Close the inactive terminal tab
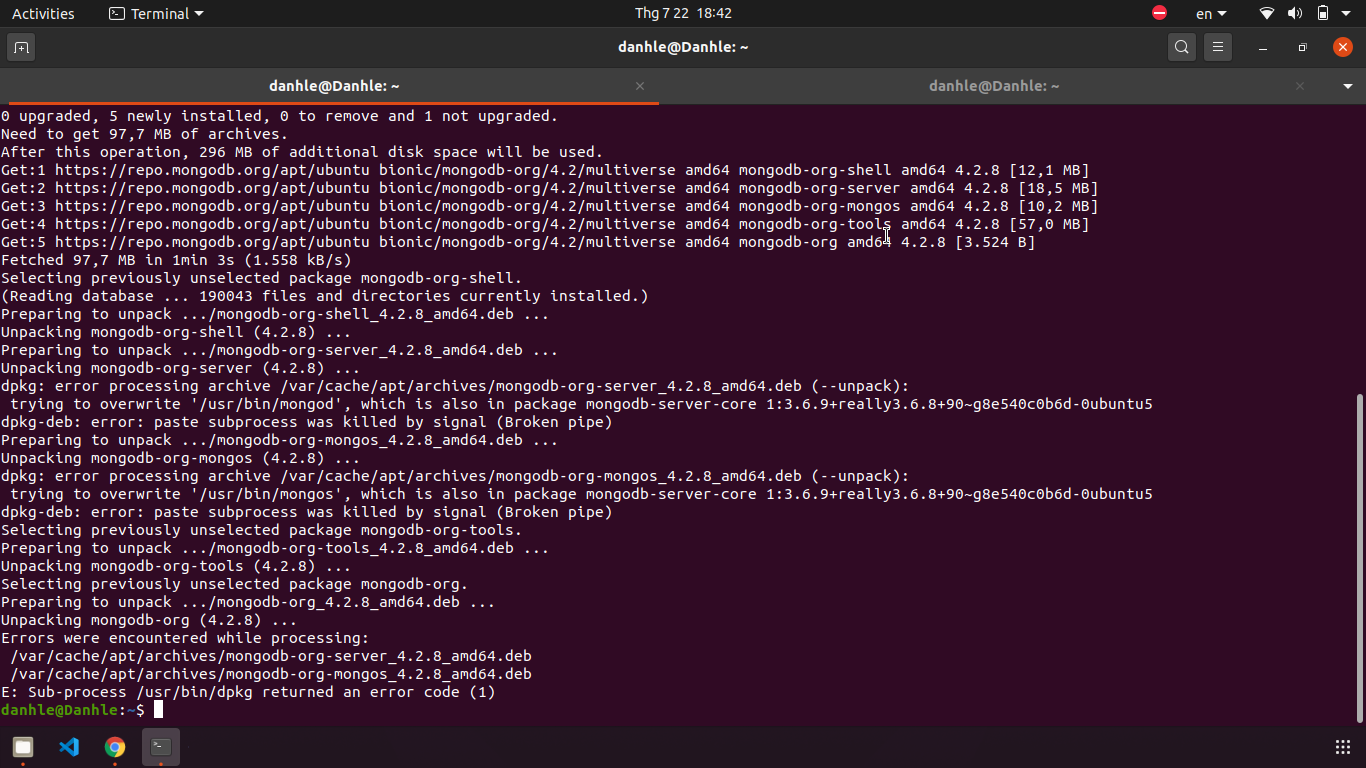1366x768 pixels. 1299,86
